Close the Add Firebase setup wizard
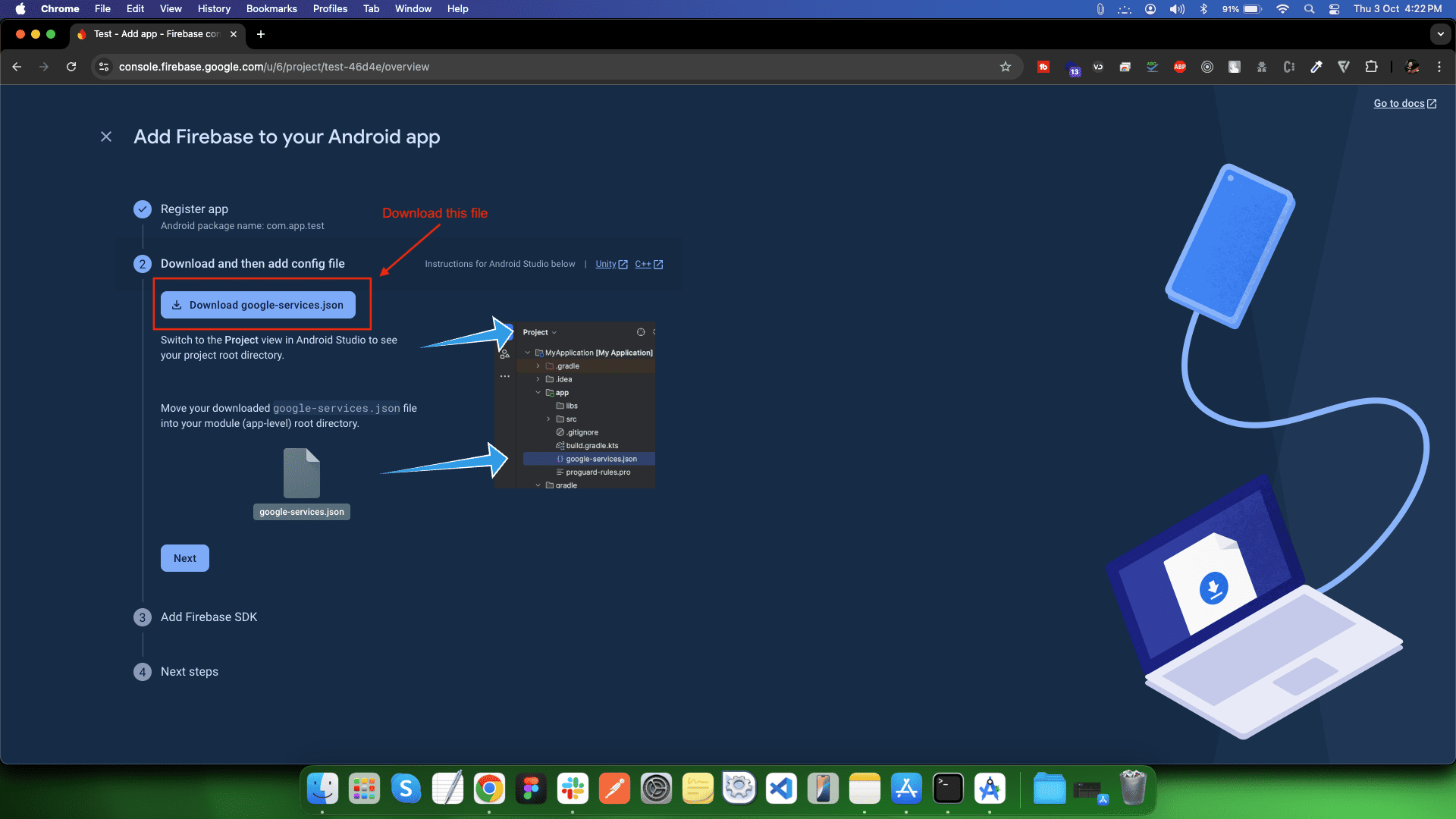Viewport: 1456px width, 819px height. [106, 136]
